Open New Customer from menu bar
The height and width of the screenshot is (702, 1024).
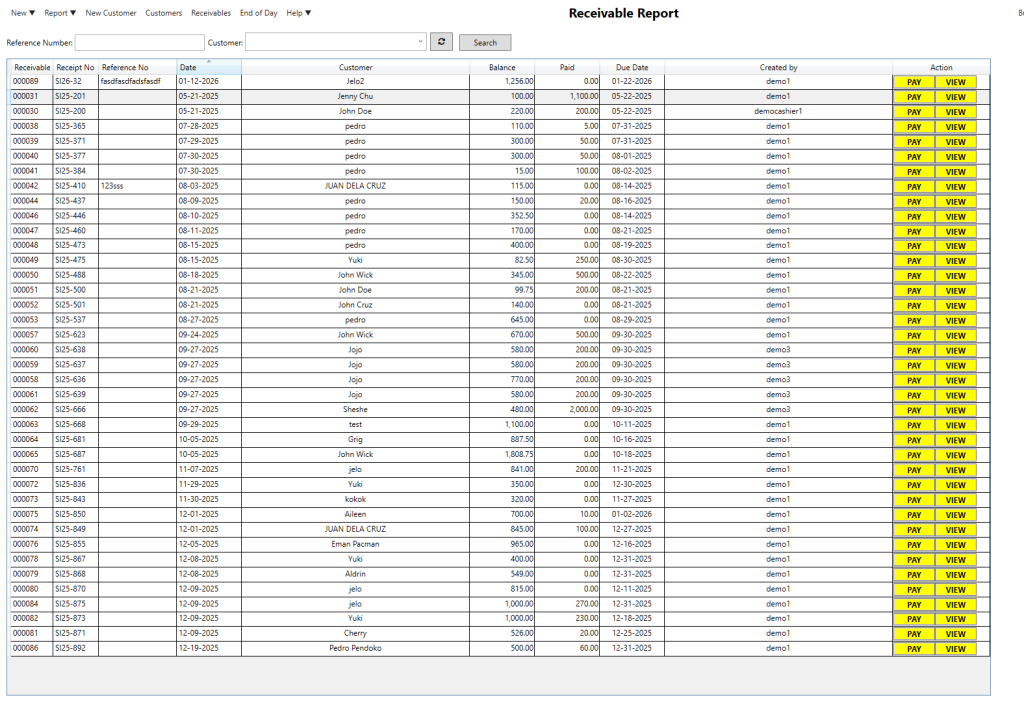tap(111, 13)
